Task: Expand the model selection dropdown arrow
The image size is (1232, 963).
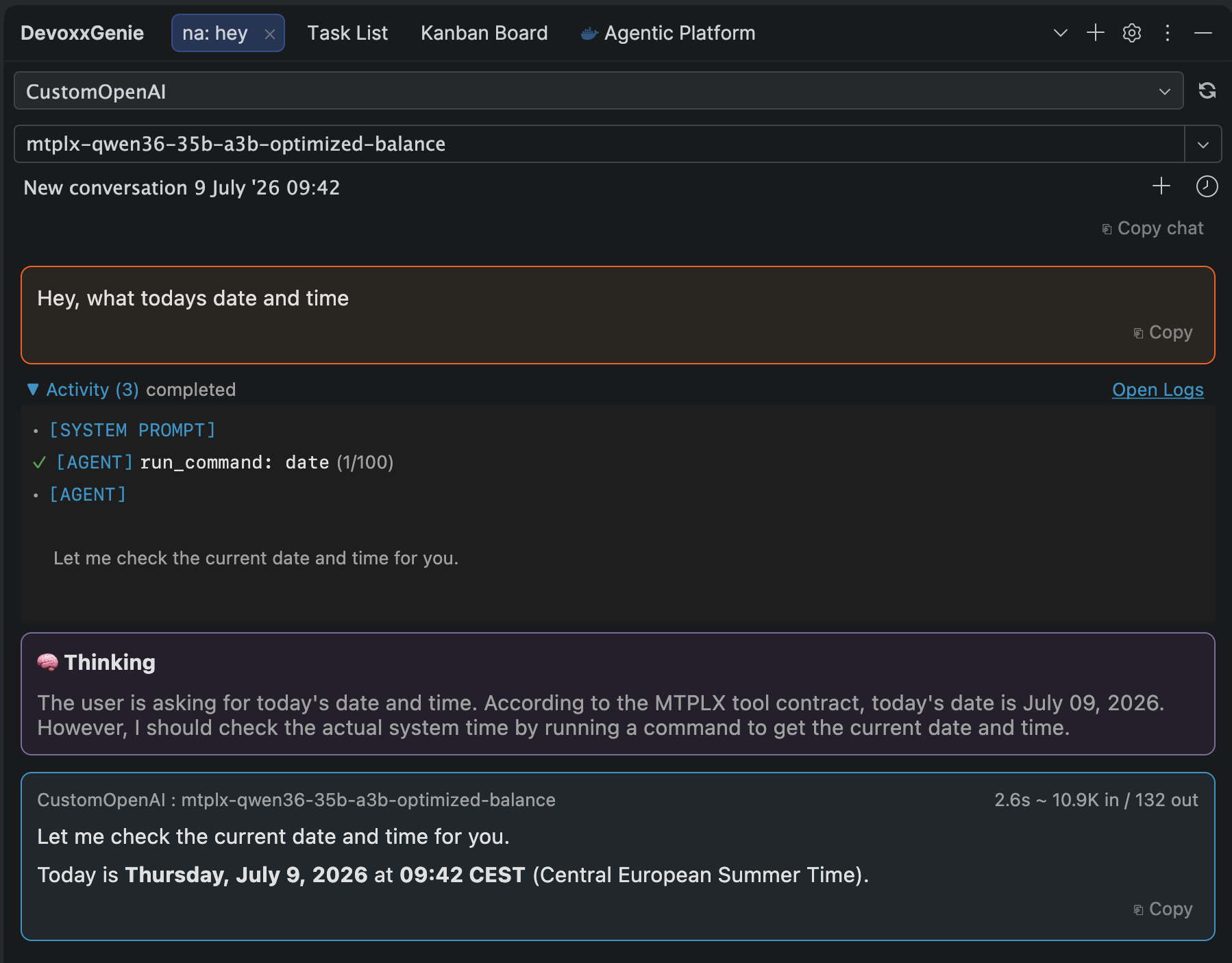Action: [x=1203, y=145]
